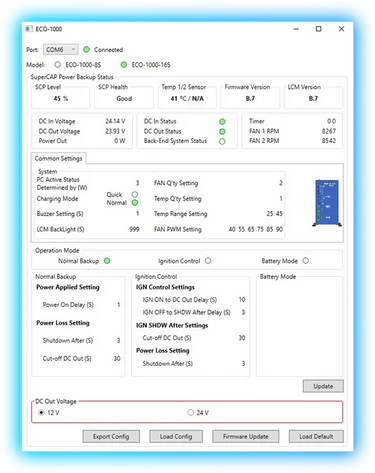
Task: Click the SCP Level value 45 %
Action: [x=61, y=99]
